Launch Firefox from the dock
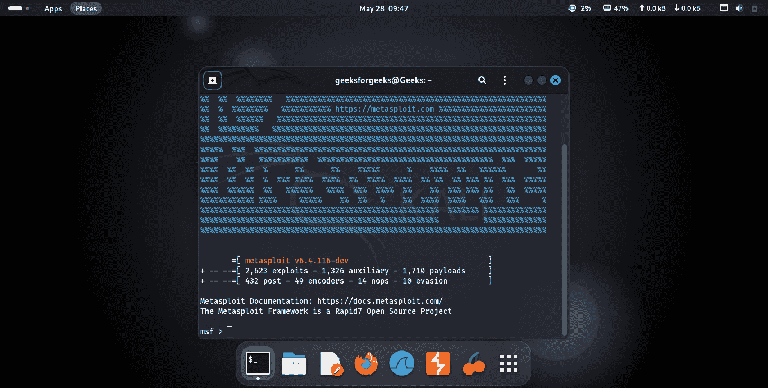768x388 pixels. click(366, 364)
